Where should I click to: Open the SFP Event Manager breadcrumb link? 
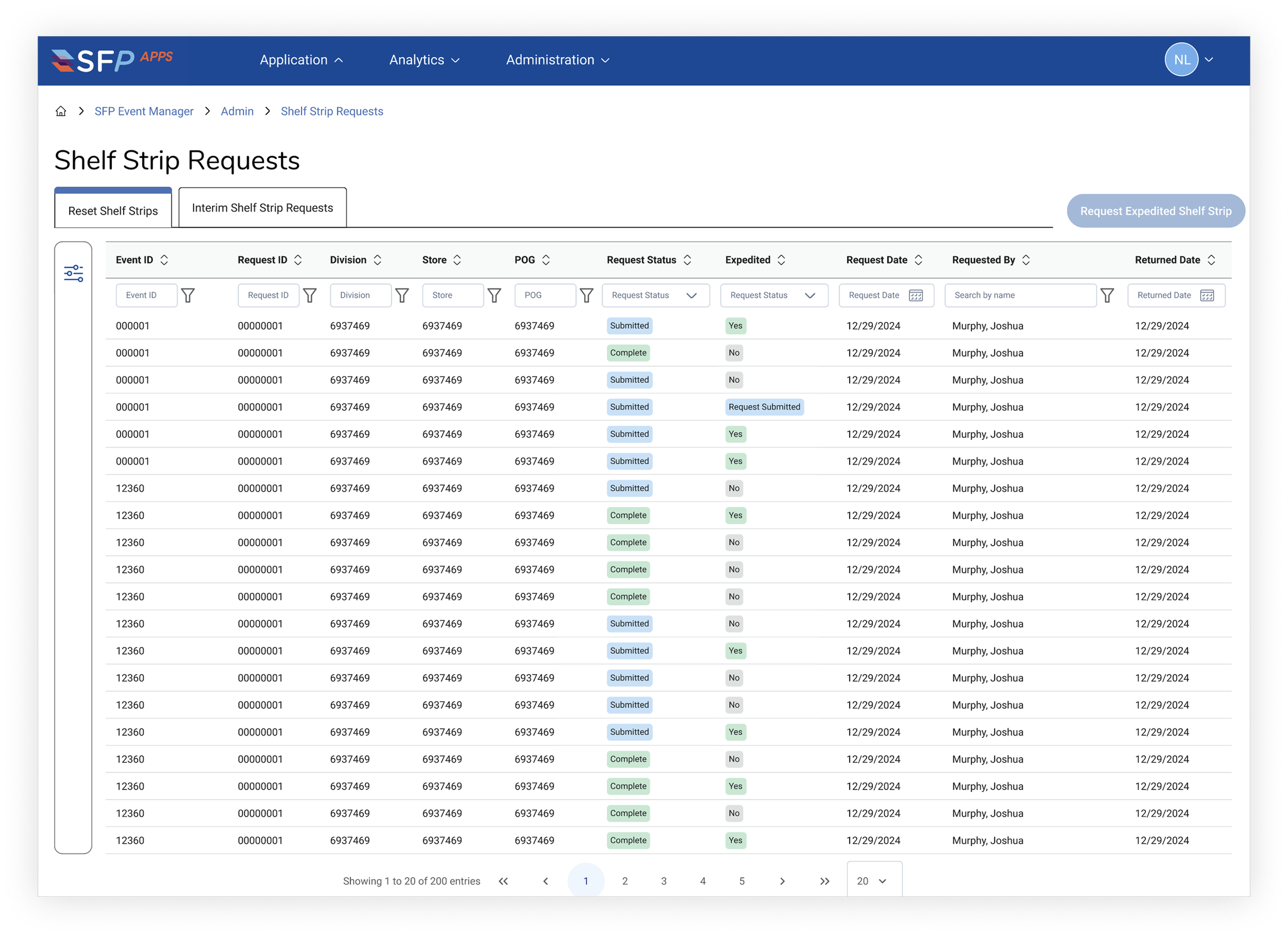pos(144,111)
